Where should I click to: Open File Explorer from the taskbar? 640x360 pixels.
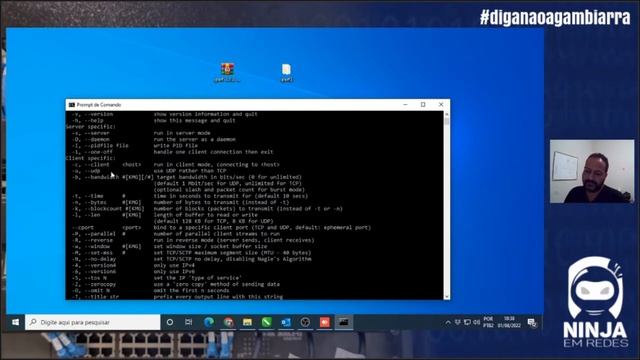click(247, 322)
